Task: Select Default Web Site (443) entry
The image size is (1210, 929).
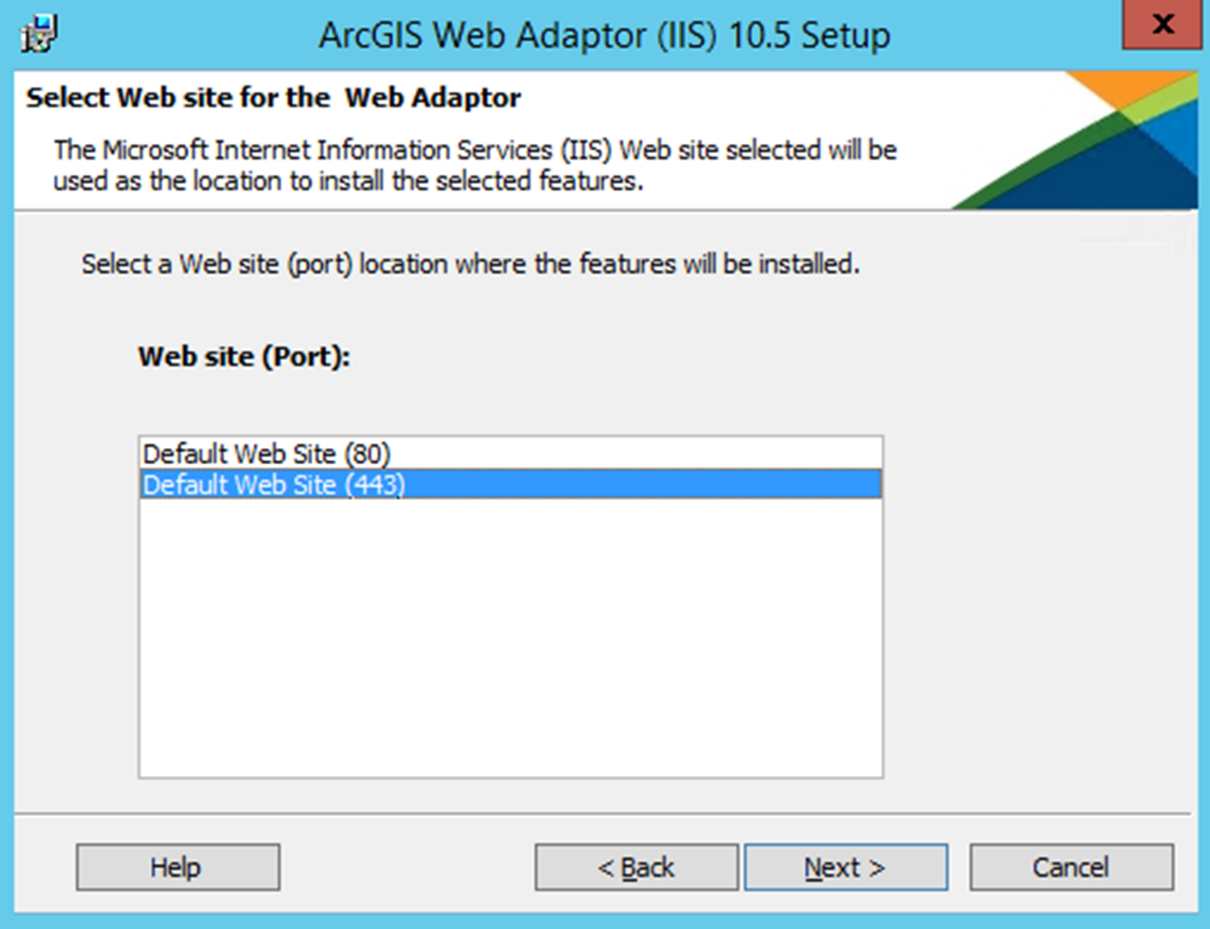Action: click(x=510, y=484)
